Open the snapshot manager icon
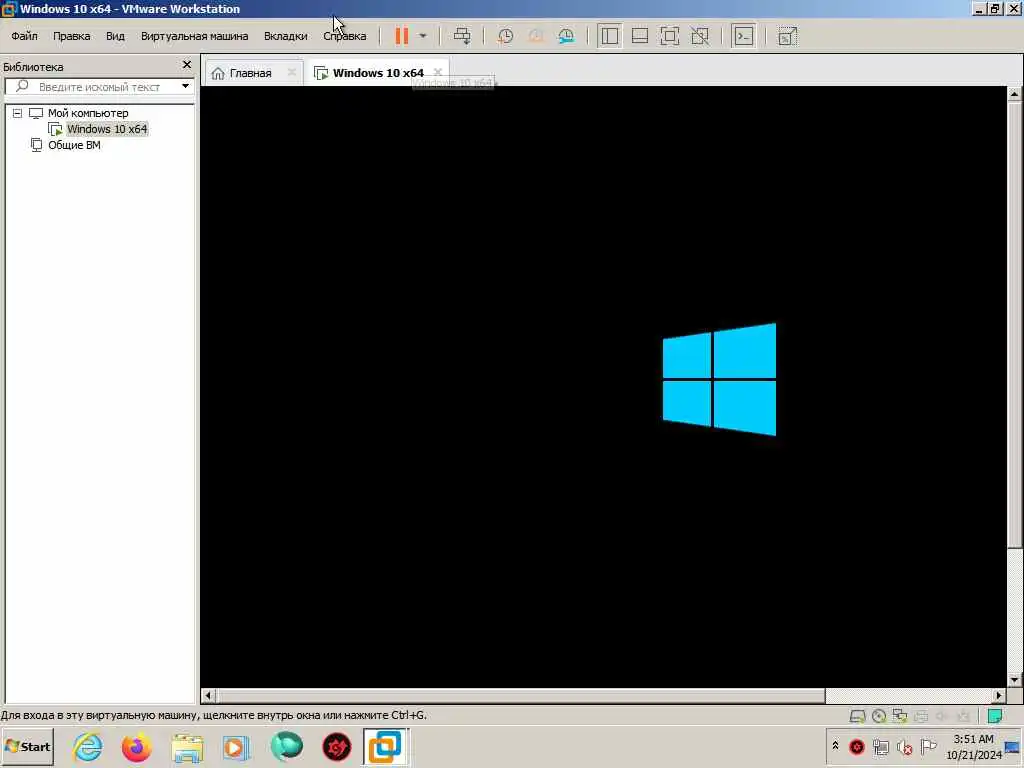Image resolution: width=1024 pixels, height=768 pixels. [566, 36]
